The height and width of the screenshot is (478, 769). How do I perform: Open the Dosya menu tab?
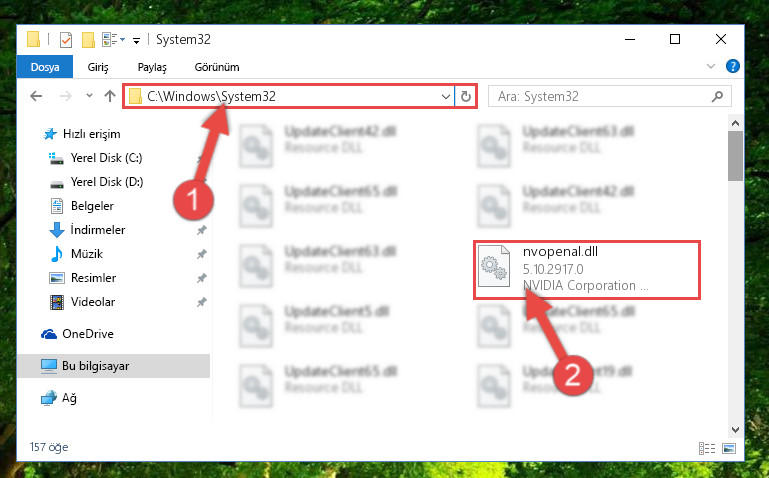point(45,67)
